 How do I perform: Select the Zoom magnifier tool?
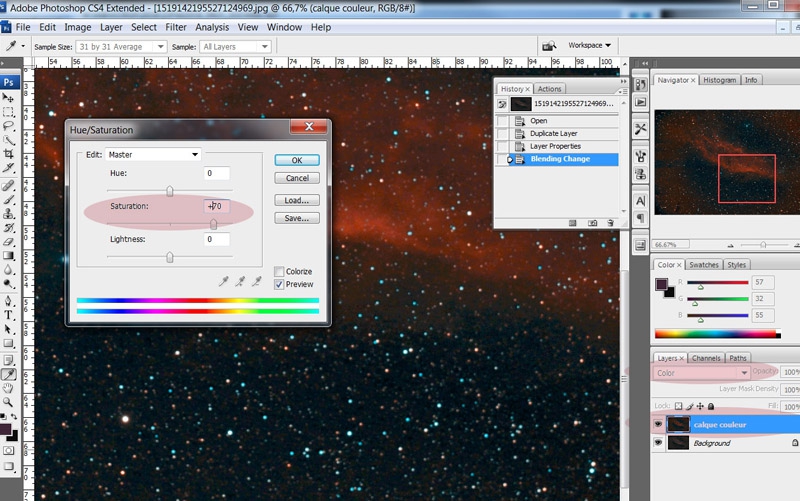[x=8, y=403]
